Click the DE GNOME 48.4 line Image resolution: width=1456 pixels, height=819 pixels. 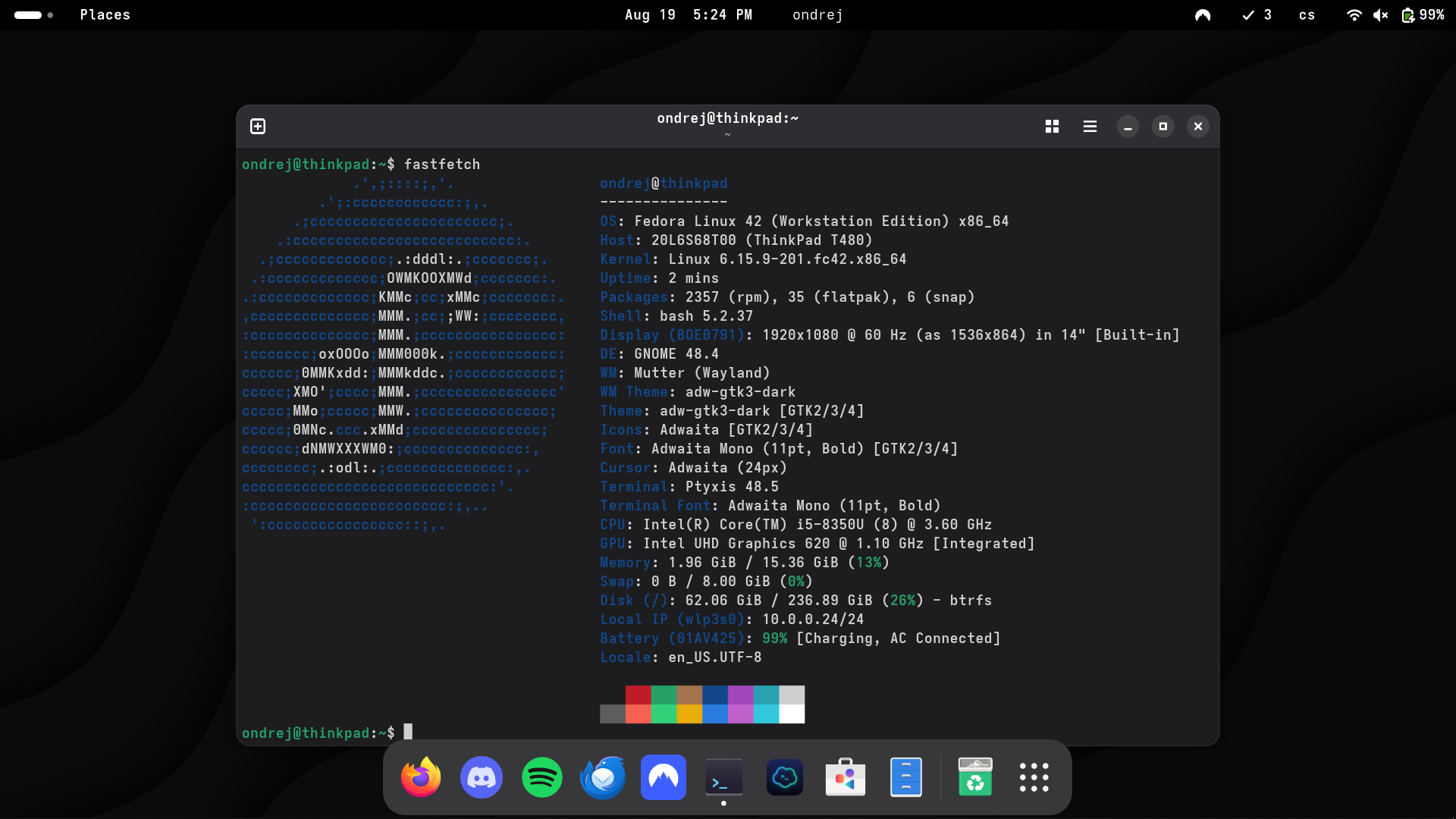coord(659,354)
